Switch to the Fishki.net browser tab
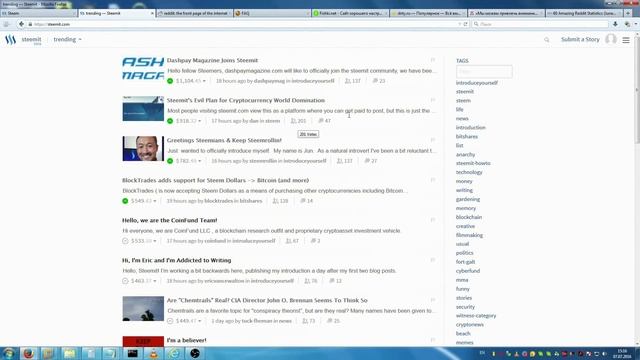The image size is (640, 360). coord(349,13)
